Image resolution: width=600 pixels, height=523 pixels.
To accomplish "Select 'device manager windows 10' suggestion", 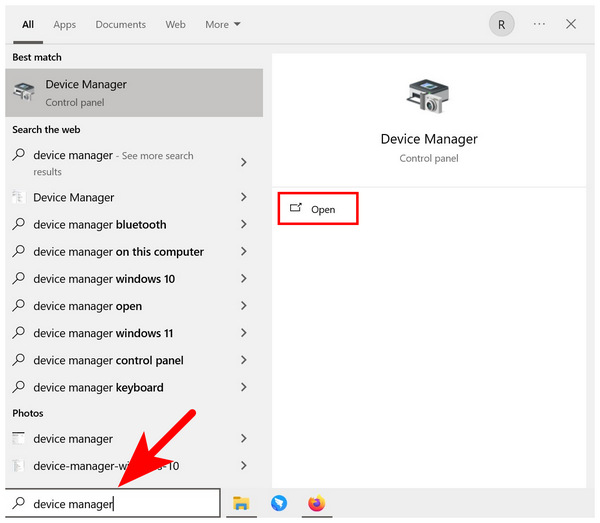I will (x=134, y=279).
